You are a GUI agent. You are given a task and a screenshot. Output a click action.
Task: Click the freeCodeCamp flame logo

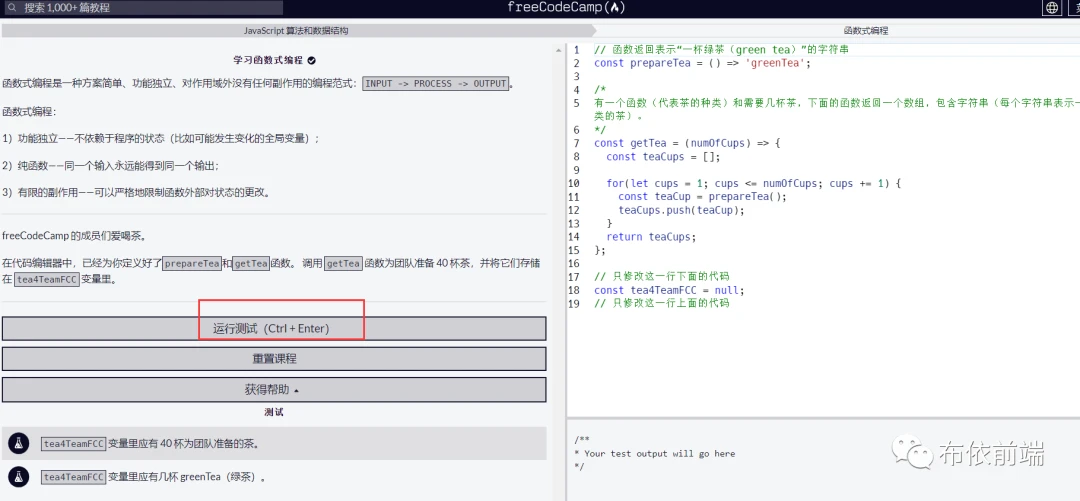[x=616, y=8]
